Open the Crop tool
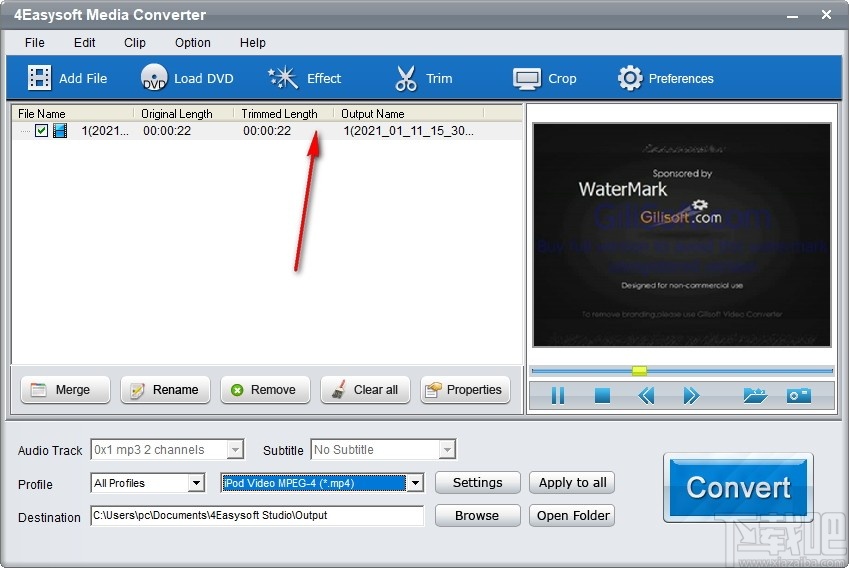Viewport: 849px width, 568px height. coord(545,78)
